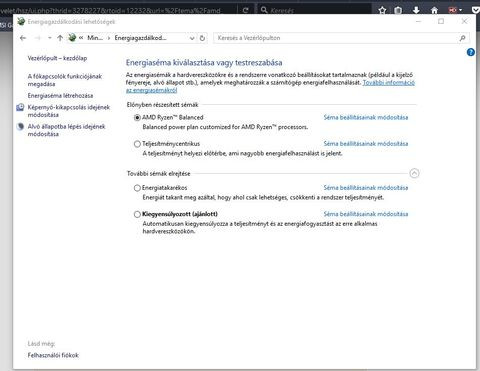Open 'Képernyő-kikapcsolás idejének módosítása'

click(69, 111)
